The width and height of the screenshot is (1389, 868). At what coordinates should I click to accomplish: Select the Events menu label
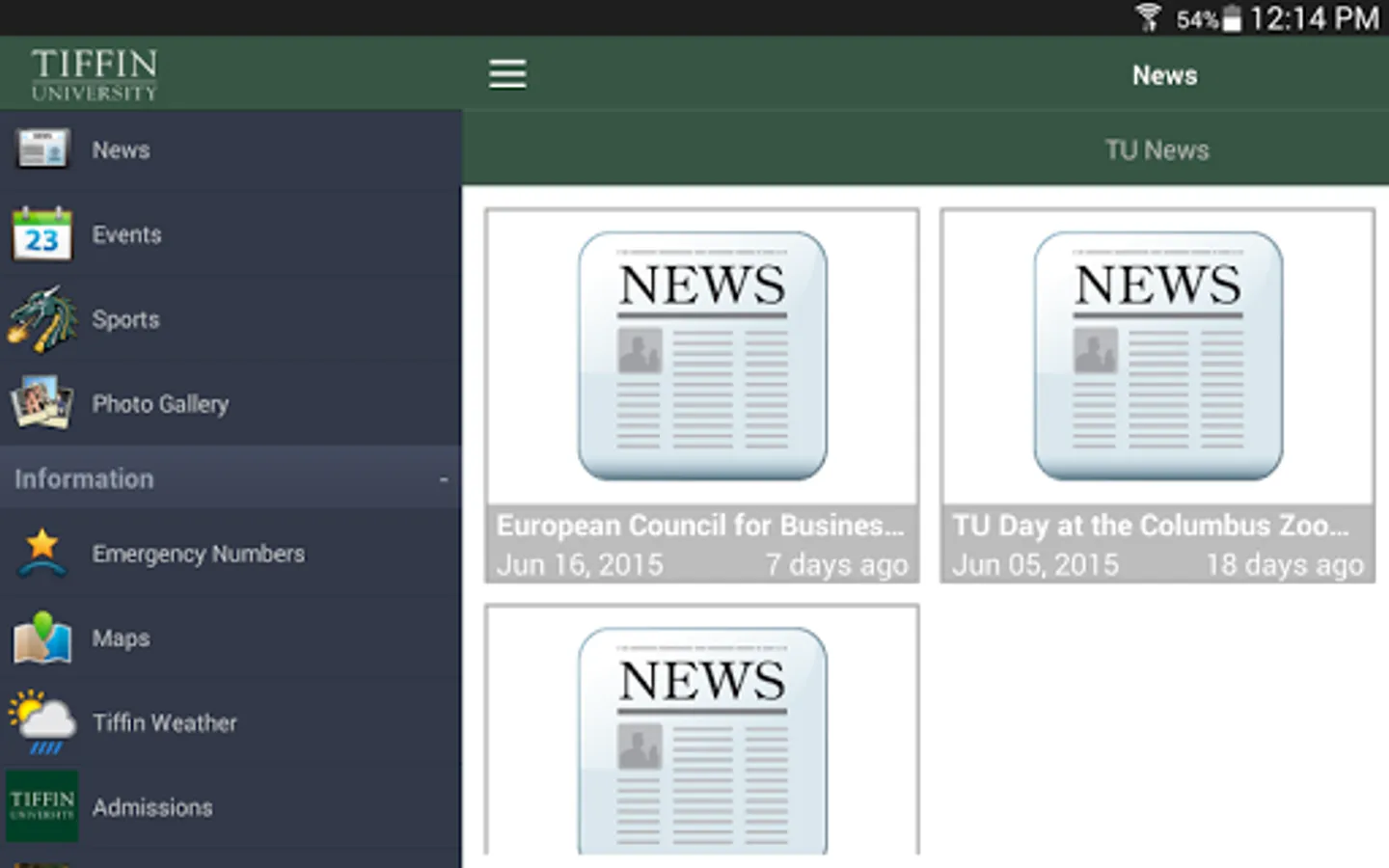click(126, 234)
